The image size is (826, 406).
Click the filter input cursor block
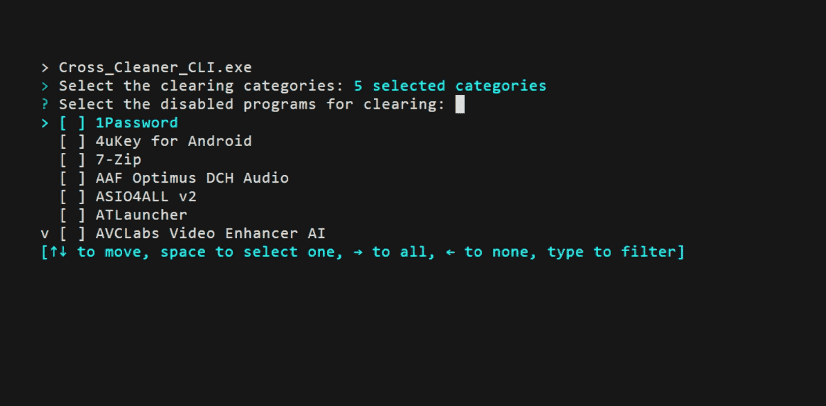pos(460,104)
